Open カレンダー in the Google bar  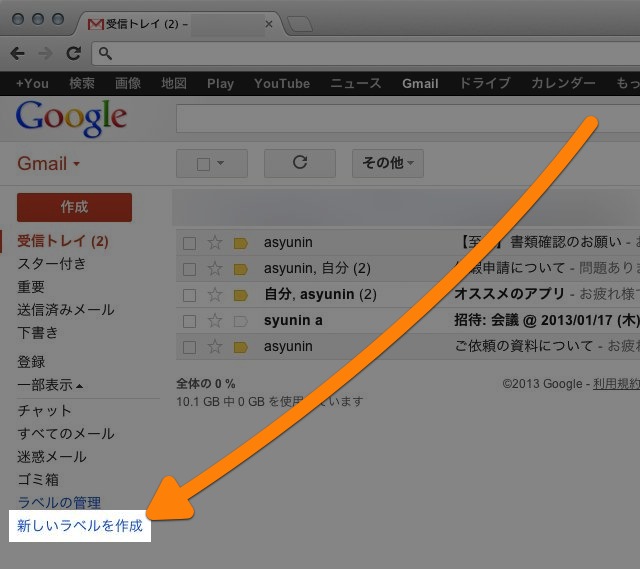pyautogui.click(x=563, y=83)
